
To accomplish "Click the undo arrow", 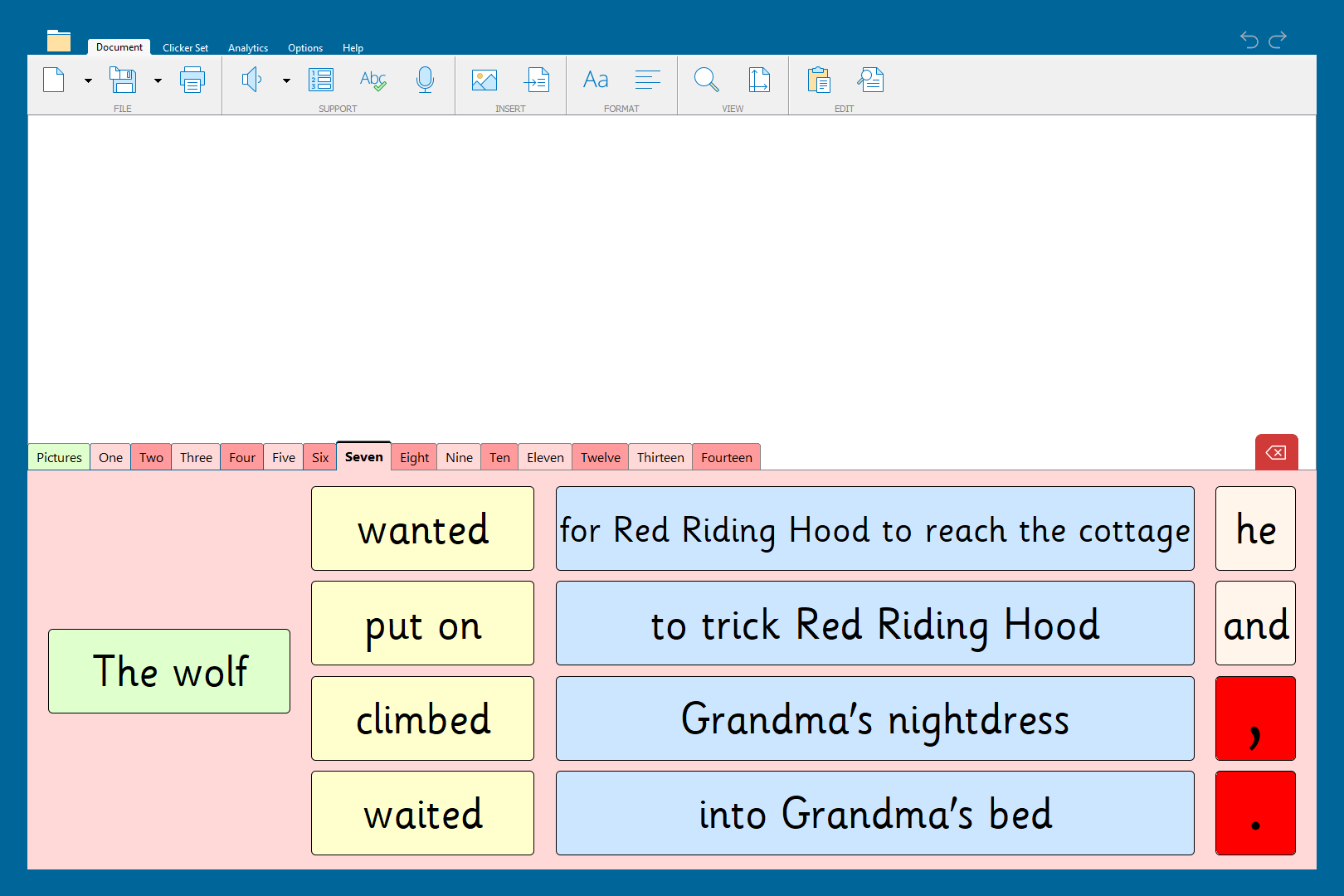I will coord(1249,40).
